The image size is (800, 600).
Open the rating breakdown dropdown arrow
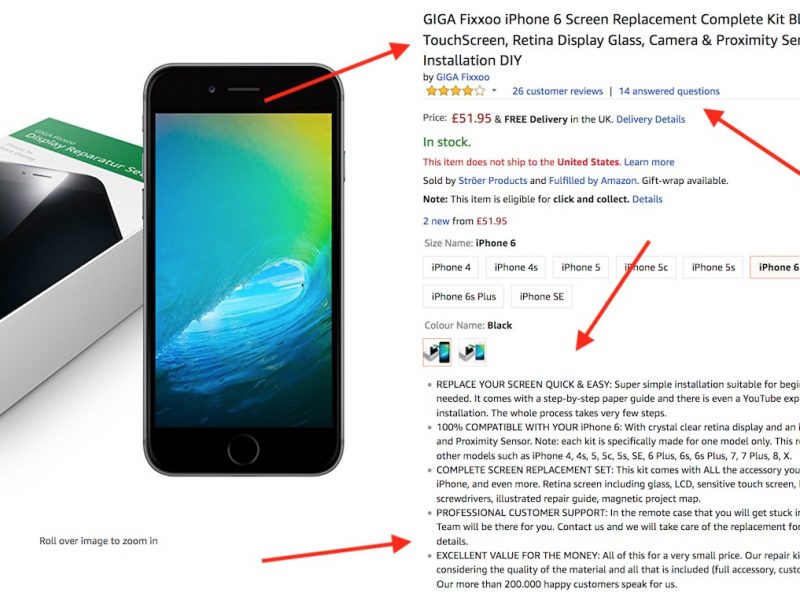[494, 91]
